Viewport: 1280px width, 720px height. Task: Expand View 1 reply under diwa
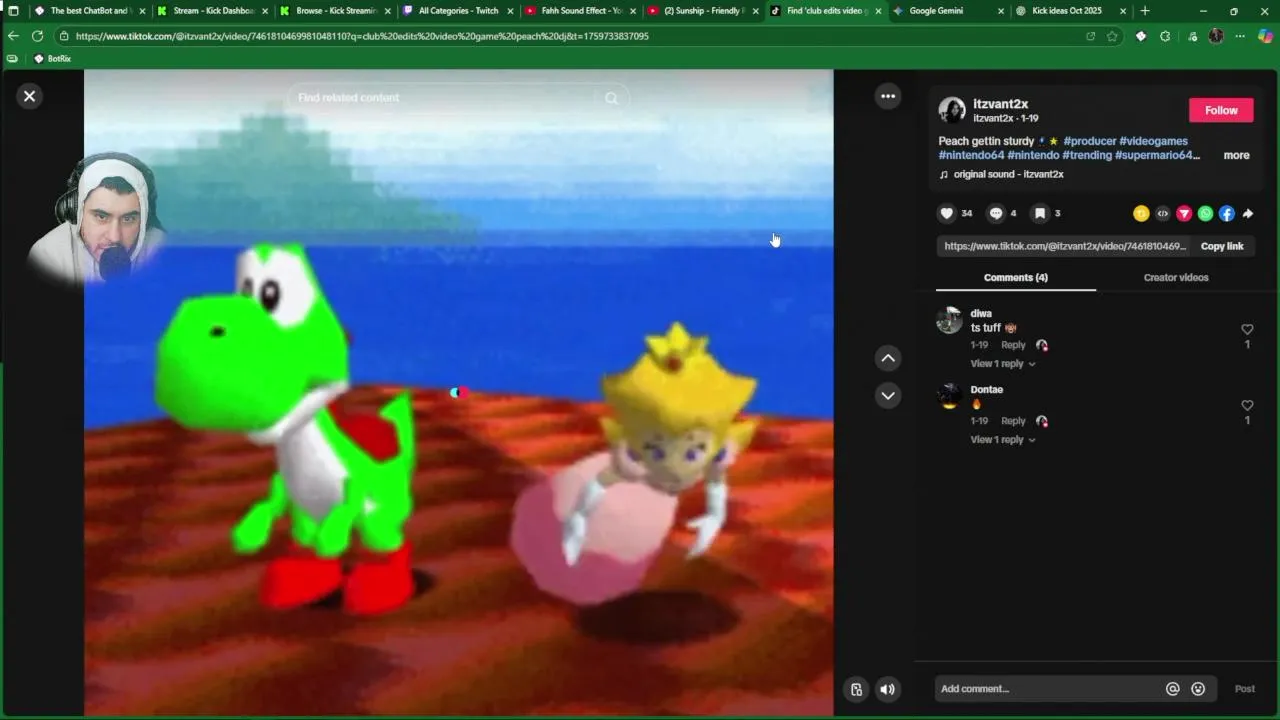[1002, 363]
